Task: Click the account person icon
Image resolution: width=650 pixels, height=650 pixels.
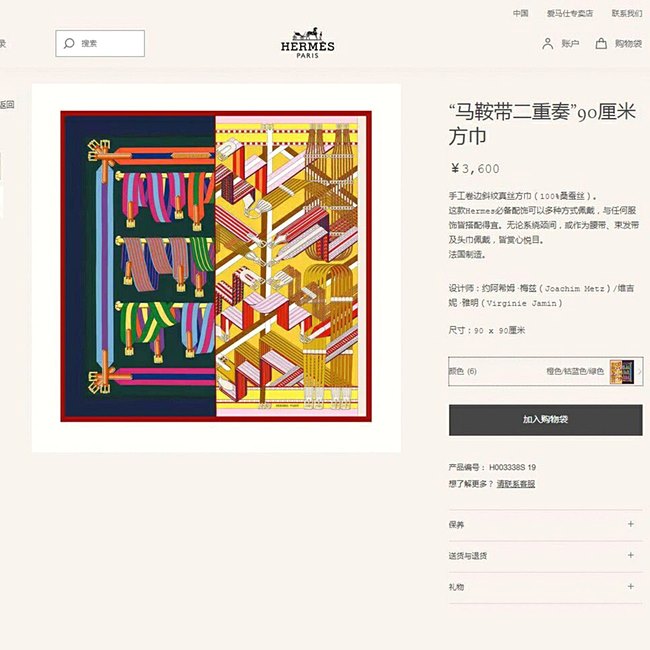Action: coord(548,44)
